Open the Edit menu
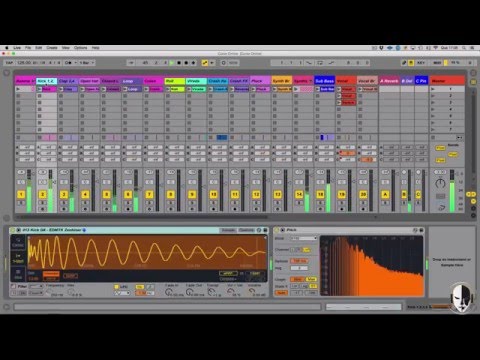Image resolution: width=480 pixels, height=360 pixels. click(x=39, y=48)
